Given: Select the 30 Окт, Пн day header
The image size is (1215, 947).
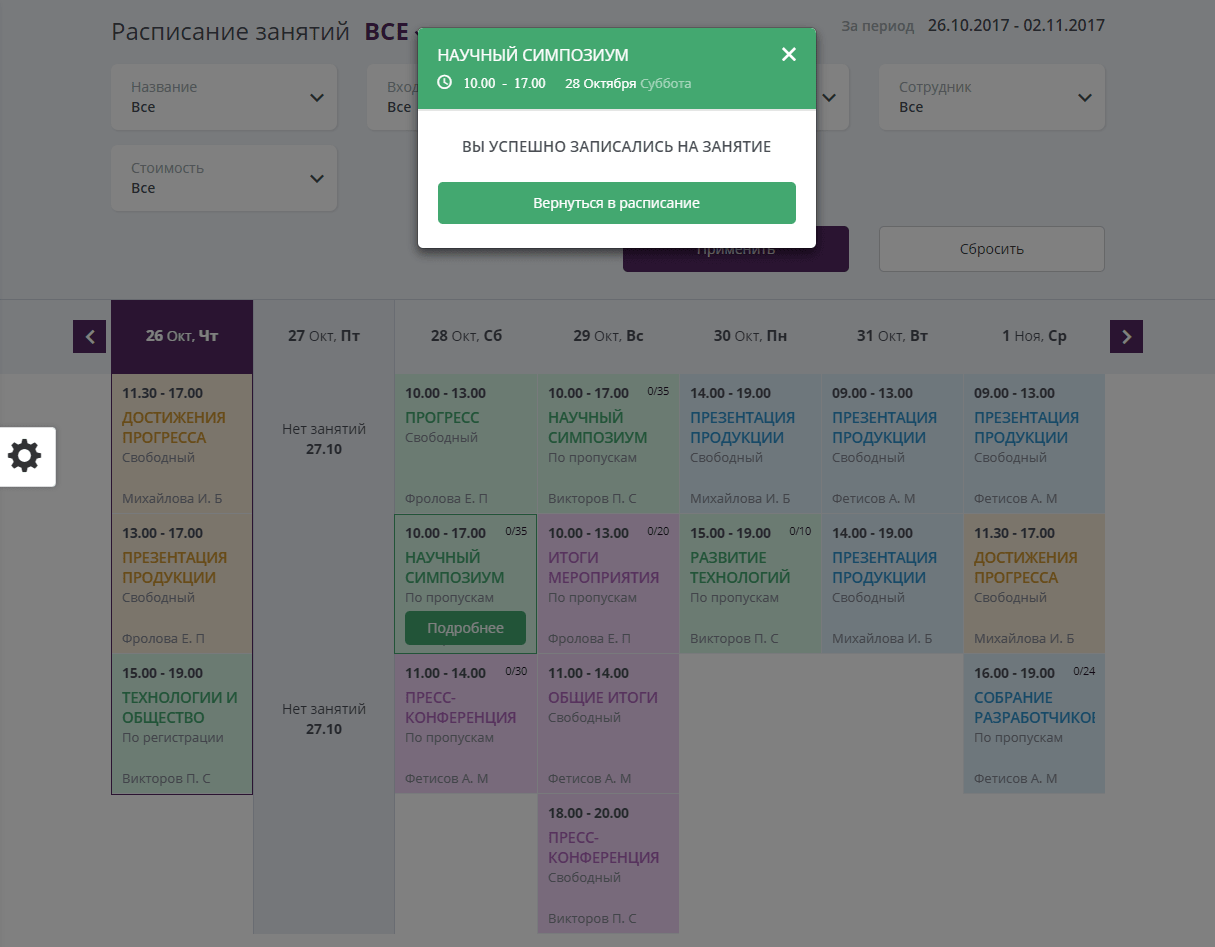Looking at the screenshot, I should 750,337.
